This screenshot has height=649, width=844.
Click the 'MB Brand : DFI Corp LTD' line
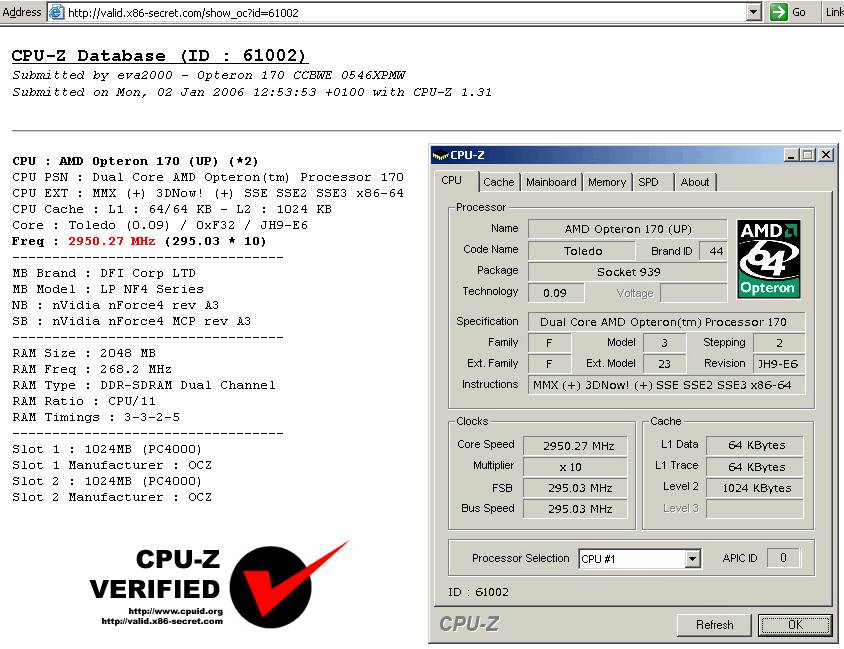(104, 273)
